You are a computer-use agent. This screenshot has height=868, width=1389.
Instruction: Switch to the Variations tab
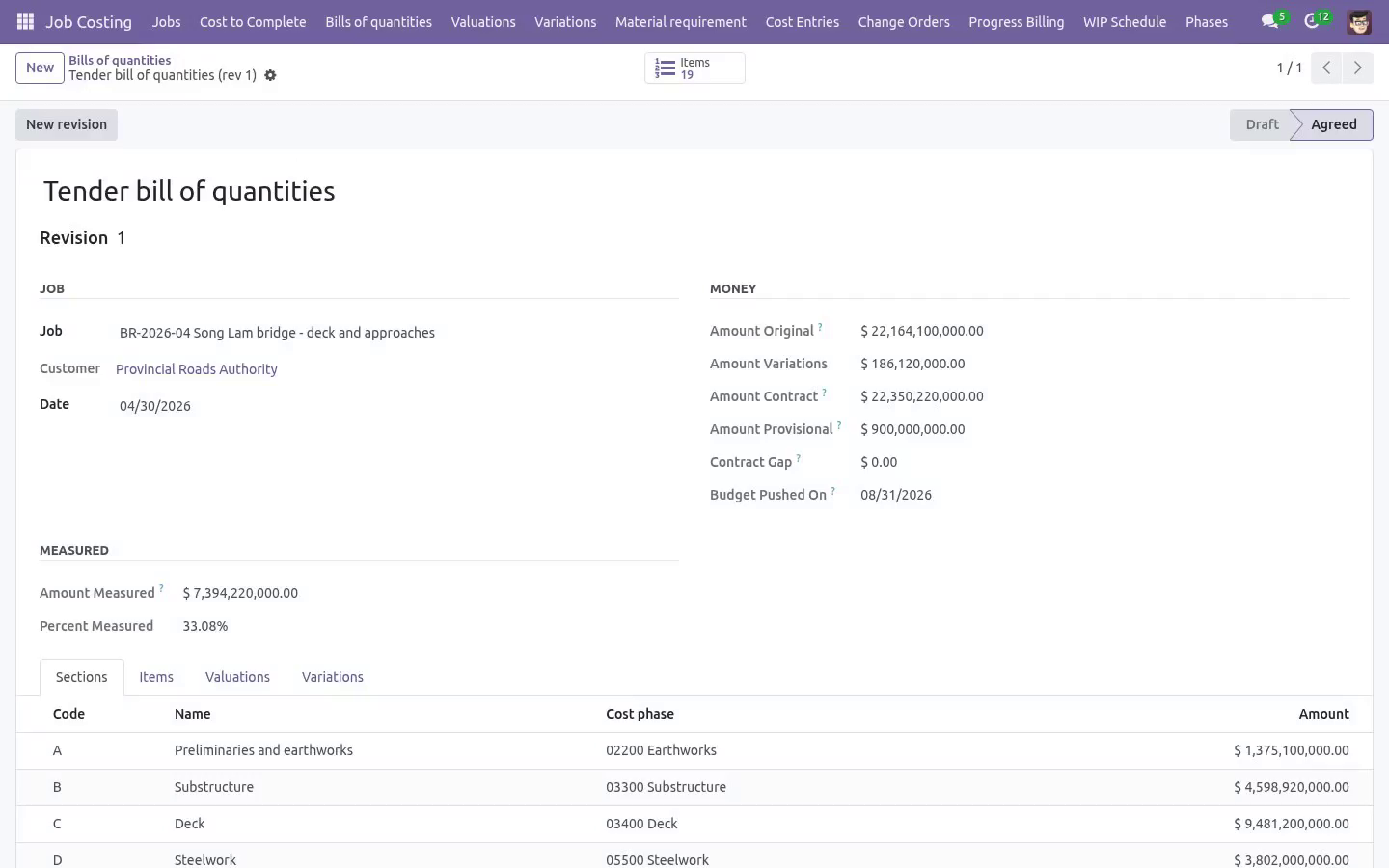[x=333, y=677]
